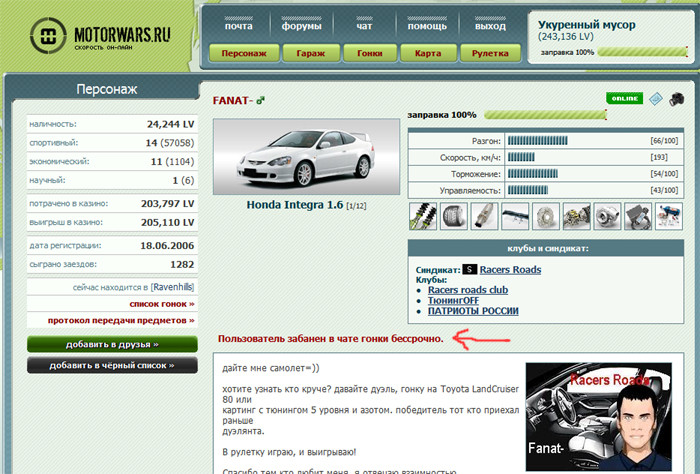The height and width of the screenshot is (474, 700).
Task: Click the Разгон stat bar
Action: click(x=538, y=141)
